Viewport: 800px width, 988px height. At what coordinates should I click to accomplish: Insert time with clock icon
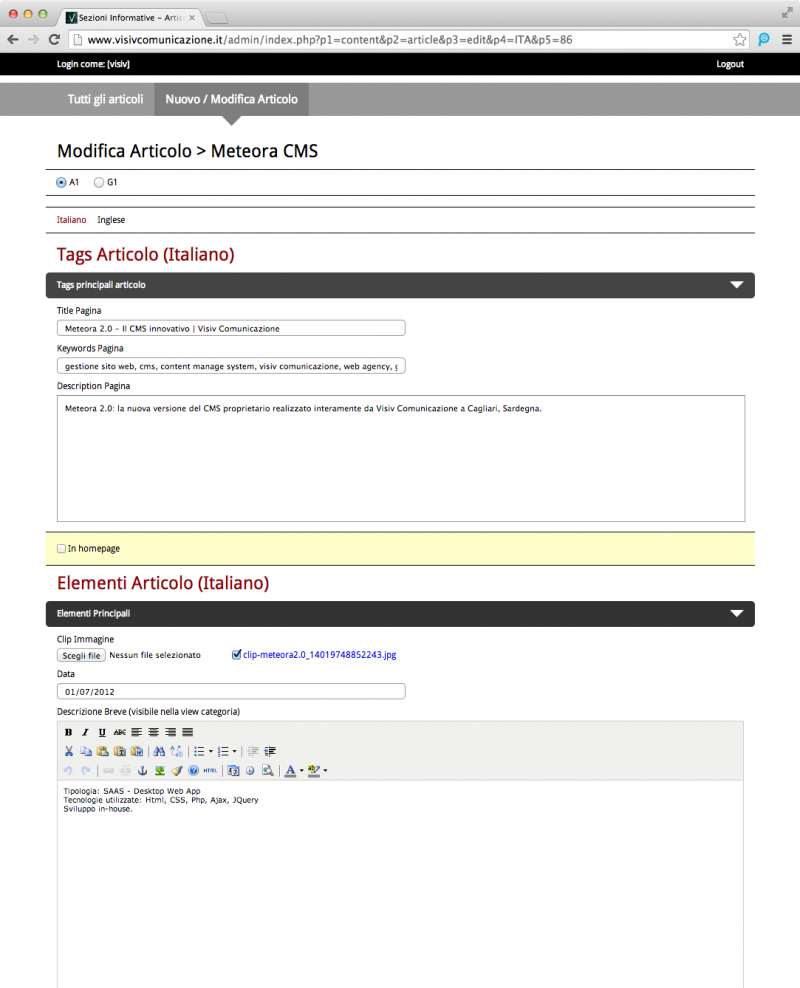250,770
